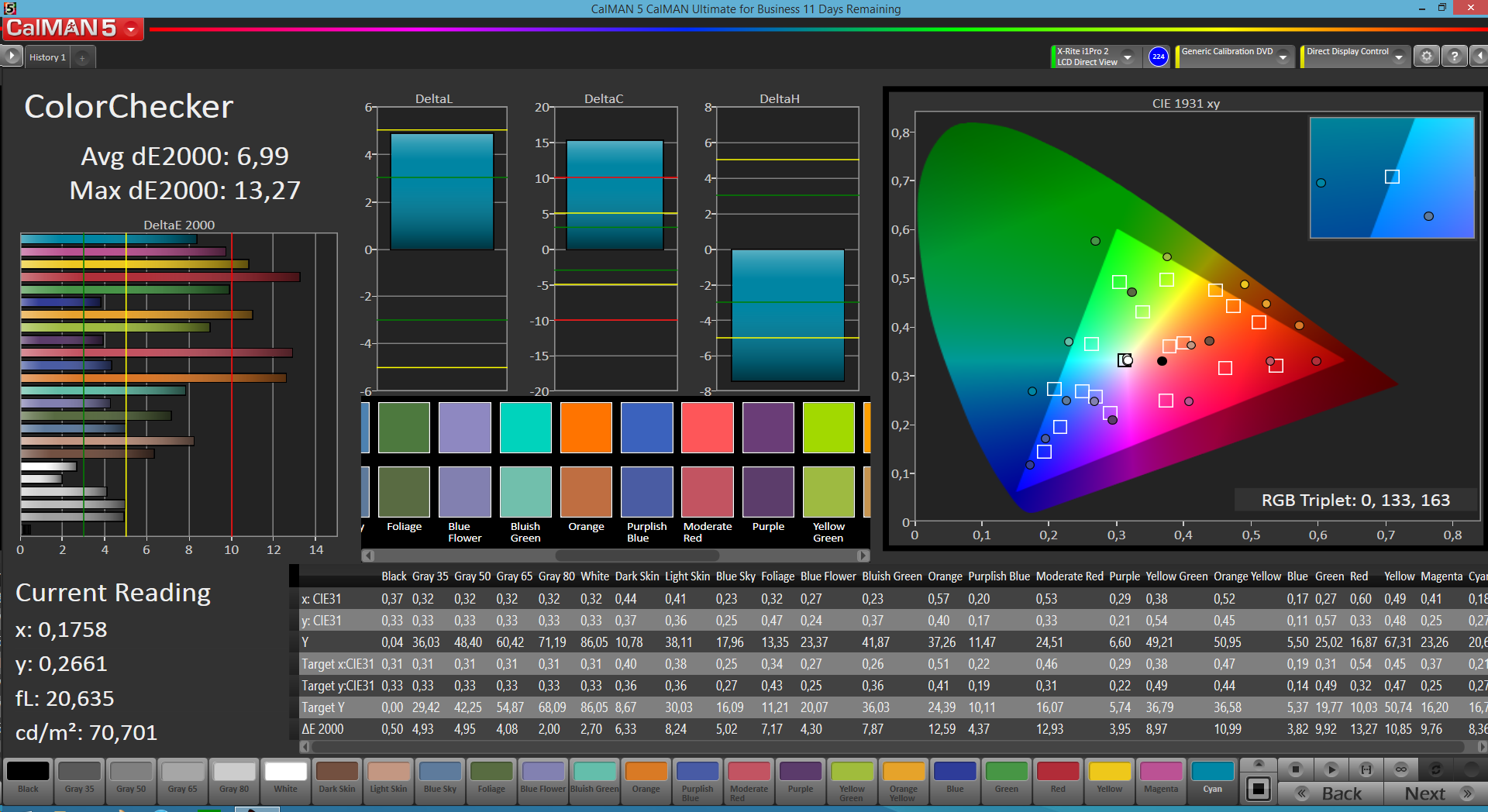Click the continuous read infinity icon
The height and width of the screenshot is (812, 1488).
[x=1401, y=769]
